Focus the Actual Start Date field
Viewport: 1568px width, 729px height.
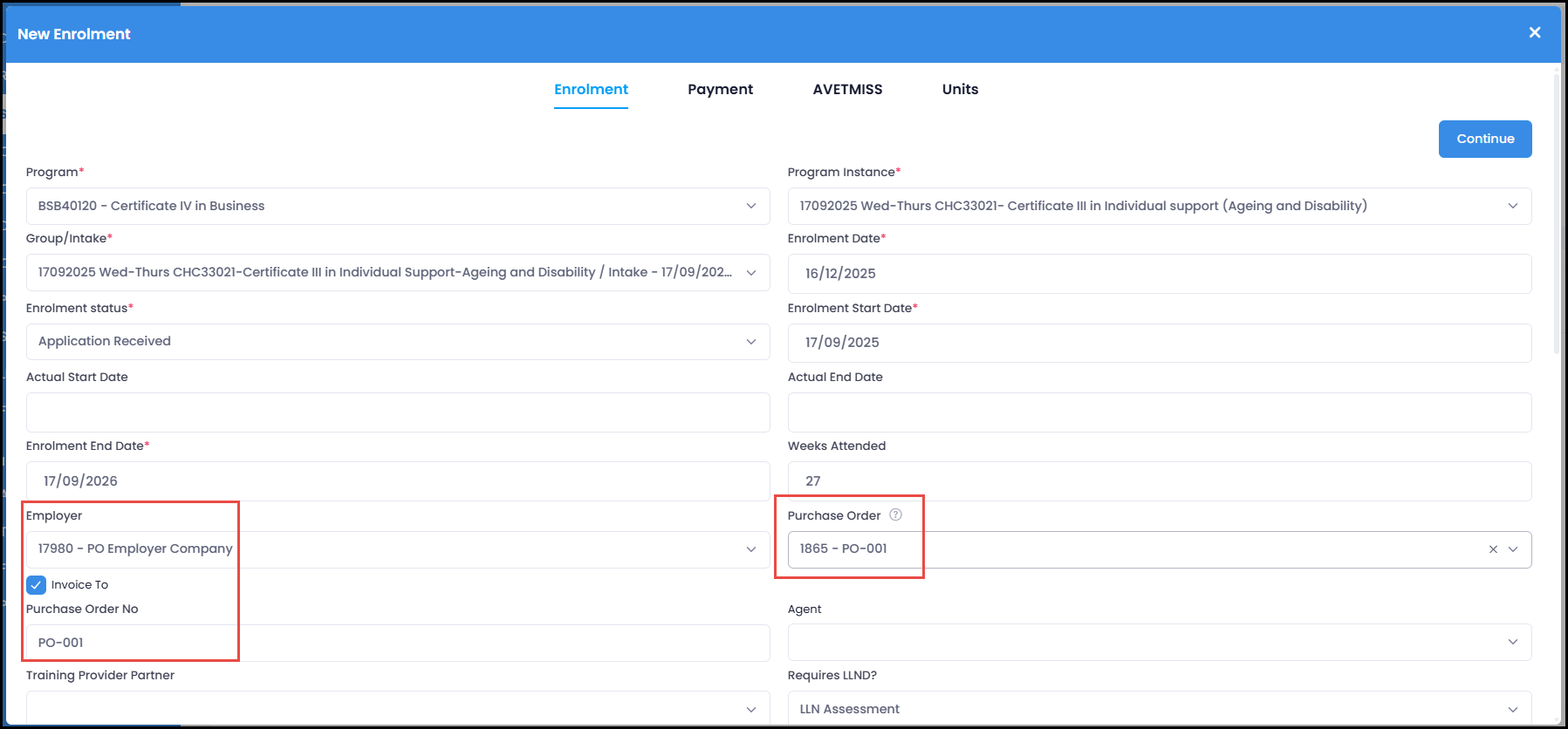point(397,412)
